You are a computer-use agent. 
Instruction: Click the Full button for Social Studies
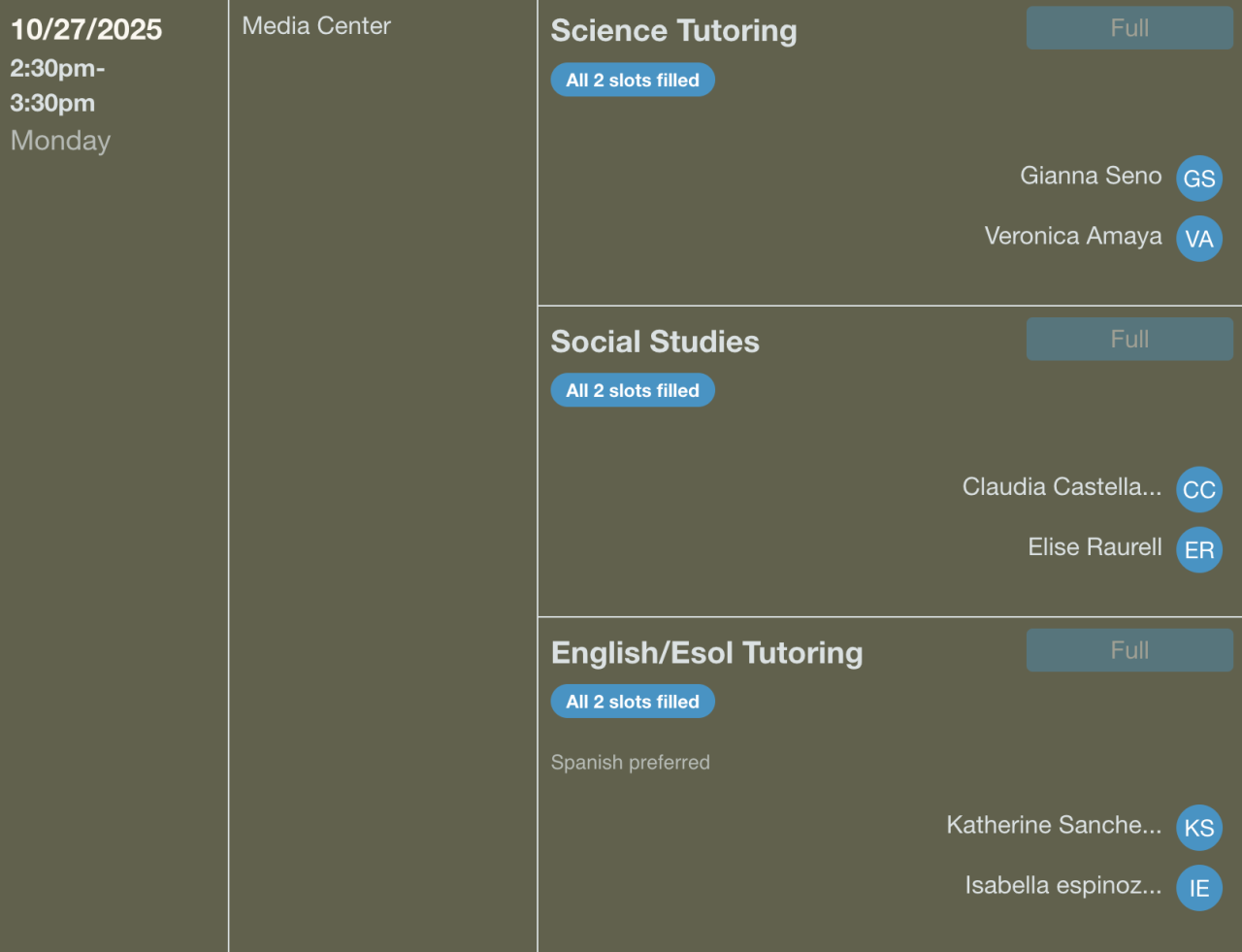tap(1129, 339)
